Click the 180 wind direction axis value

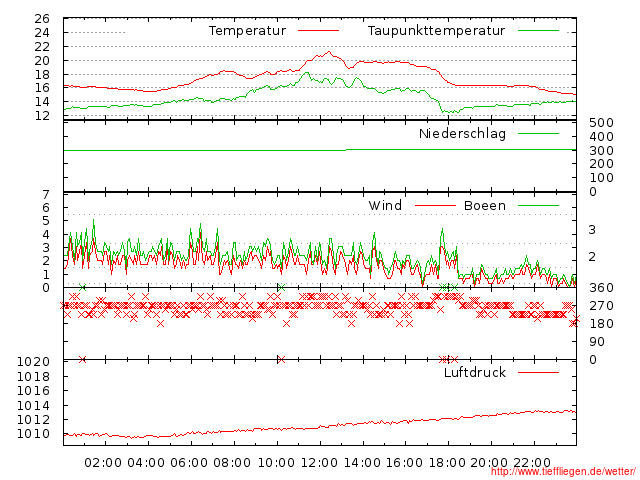(601, 324)
